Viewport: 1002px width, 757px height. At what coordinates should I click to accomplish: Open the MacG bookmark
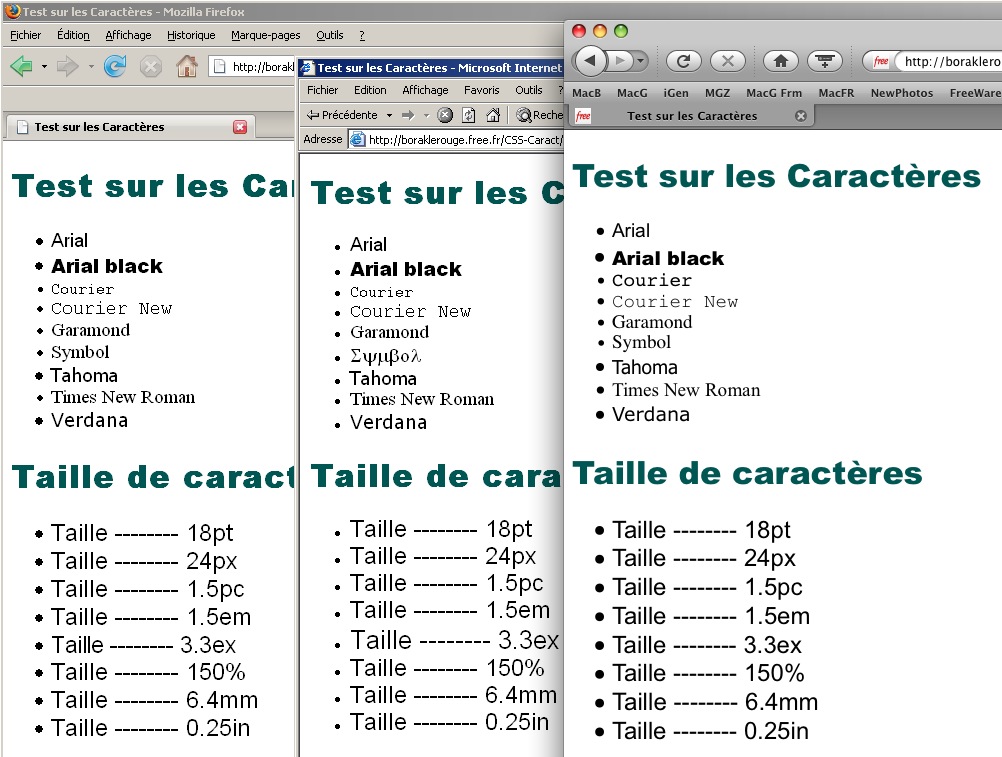coord(632,93)
